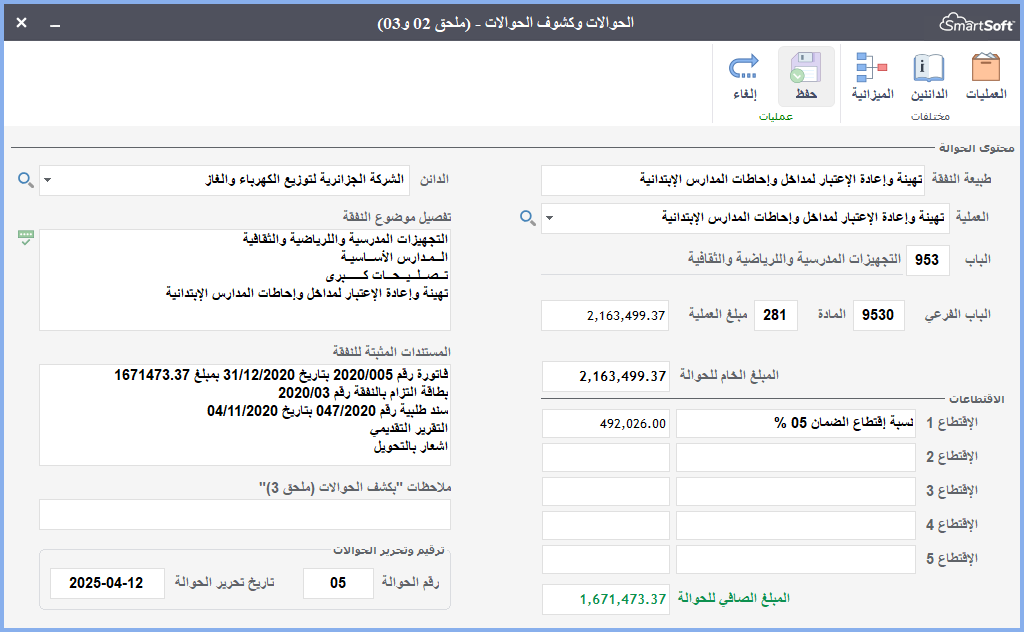Click the الإقتطاع 1 amount field showing 492,026.00

tap(605, 424)
